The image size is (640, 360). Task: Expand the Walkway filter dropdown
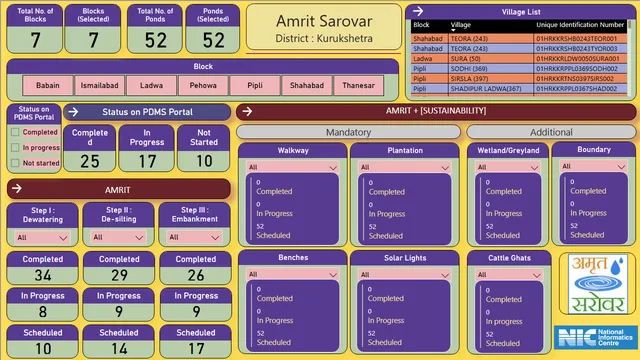coord(293,167)
